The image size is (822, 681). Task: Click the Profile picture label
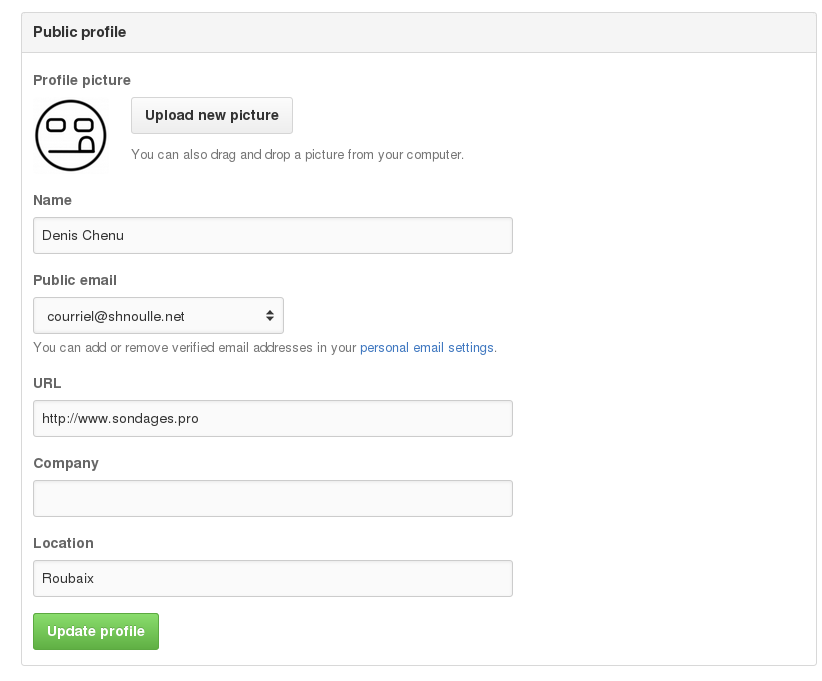click(82, 80)
